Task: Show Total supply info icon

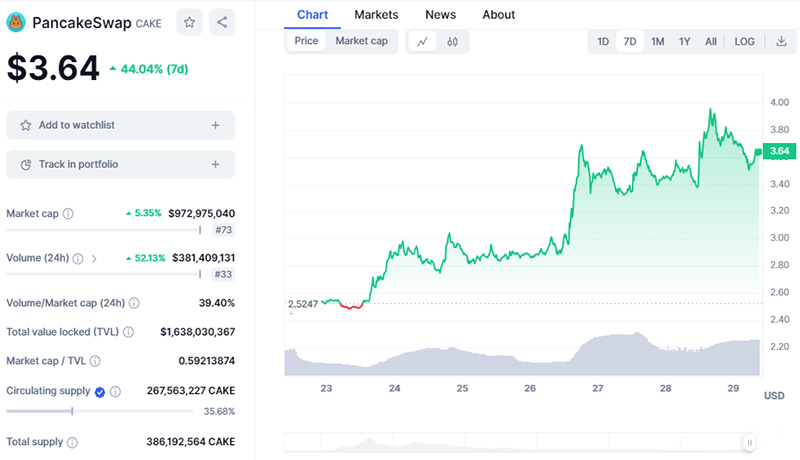Action: pos(72,442)
